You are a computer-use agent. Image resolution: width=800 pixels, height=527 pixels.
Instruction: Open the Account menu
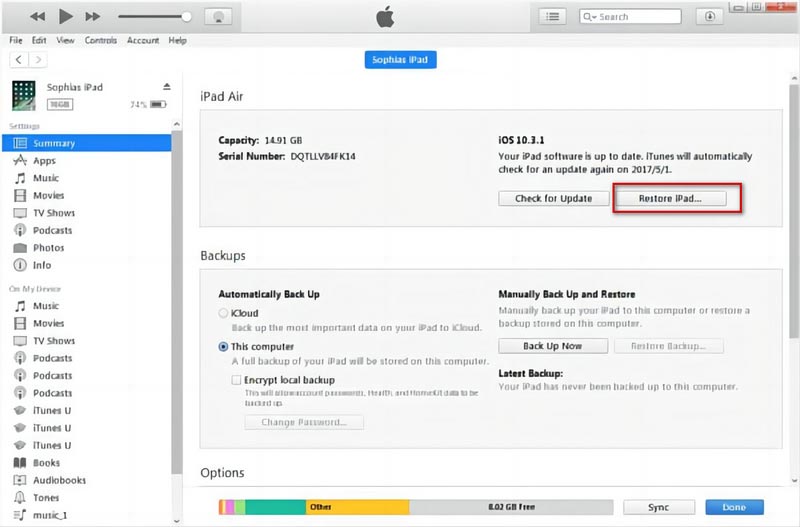pos(143,40)
